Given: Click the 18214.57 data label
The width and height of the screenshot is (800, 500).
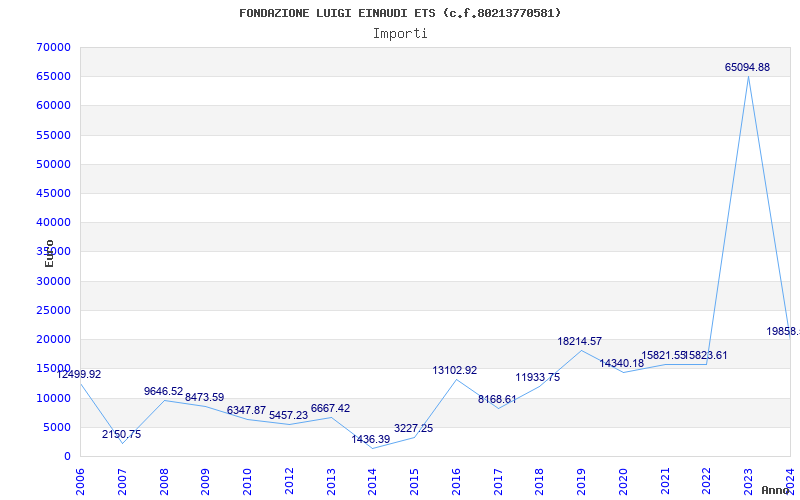Looking at the screenshot, I should coord(580,342).
